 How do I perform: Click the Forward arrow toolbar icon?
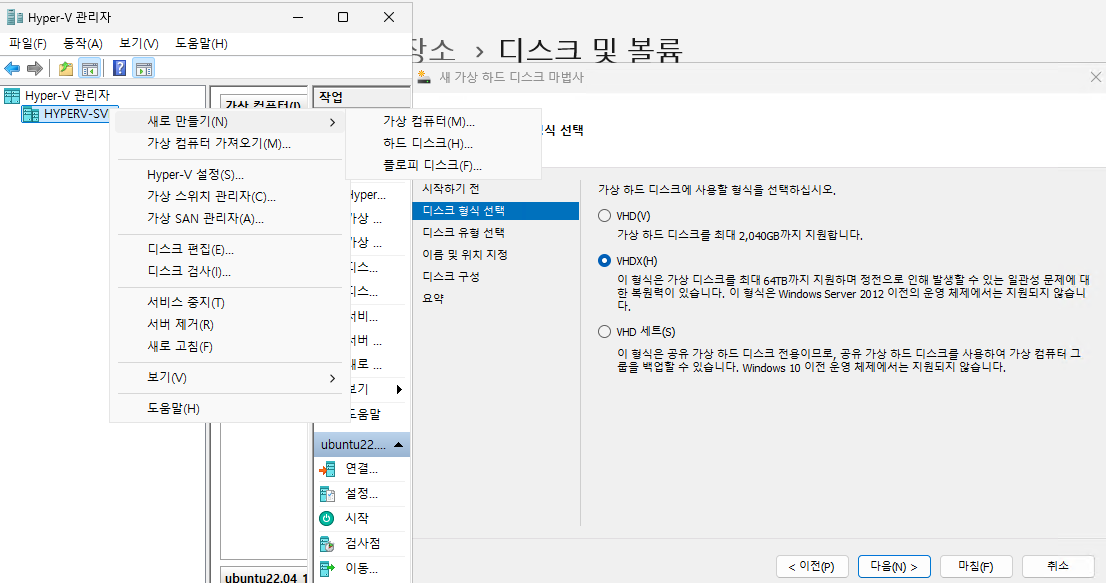click(x=35, y=68)
